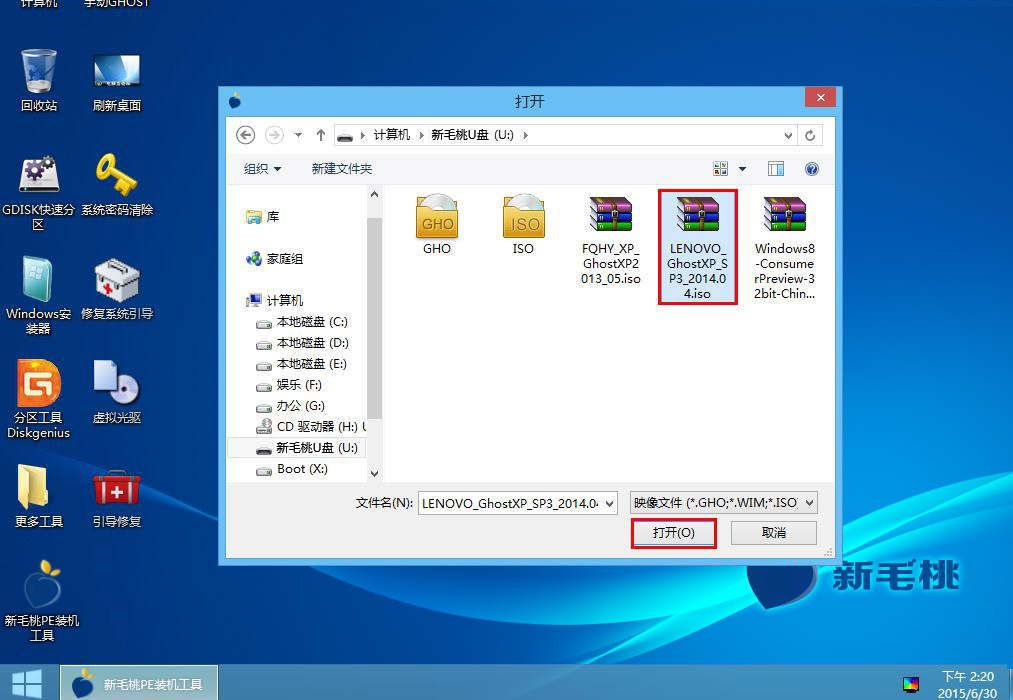Change view with the view icon
The image size is (1013, 700).
click(720, 169)
